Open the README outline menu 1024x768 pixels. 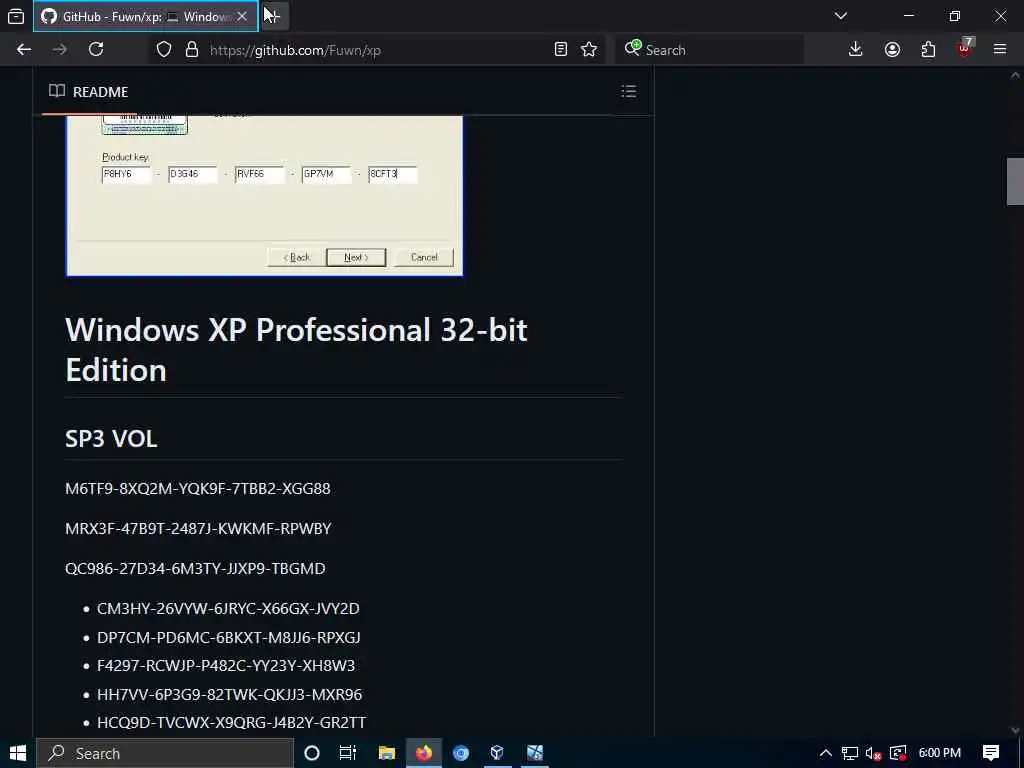point(628,91)
